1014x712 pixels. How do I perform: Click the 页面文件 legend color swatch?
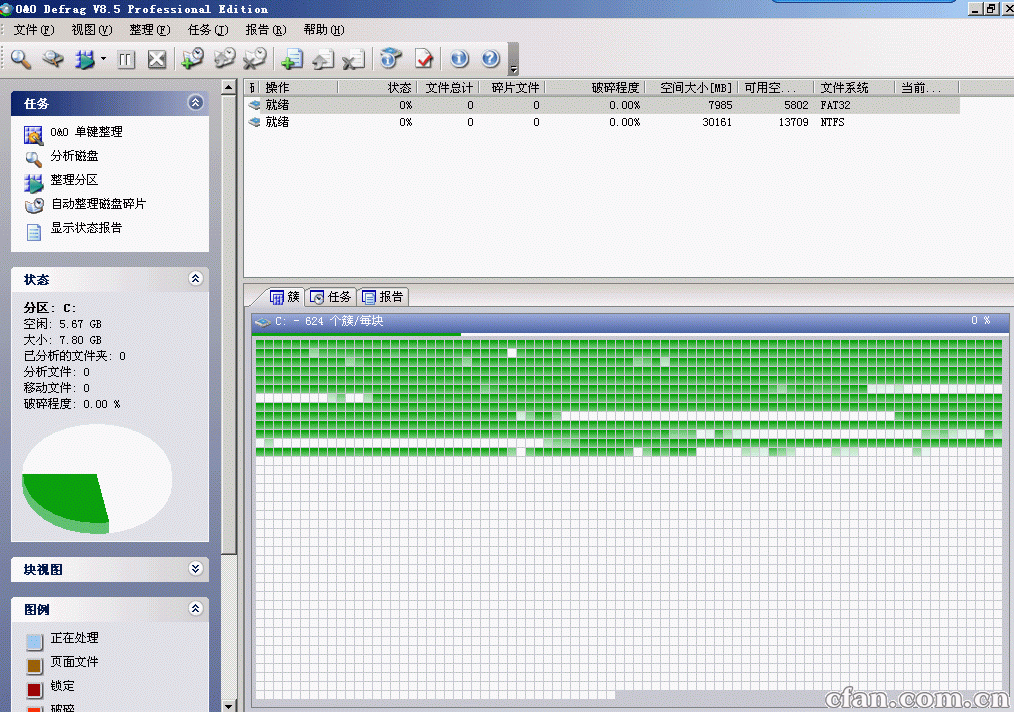coord(34,666)
